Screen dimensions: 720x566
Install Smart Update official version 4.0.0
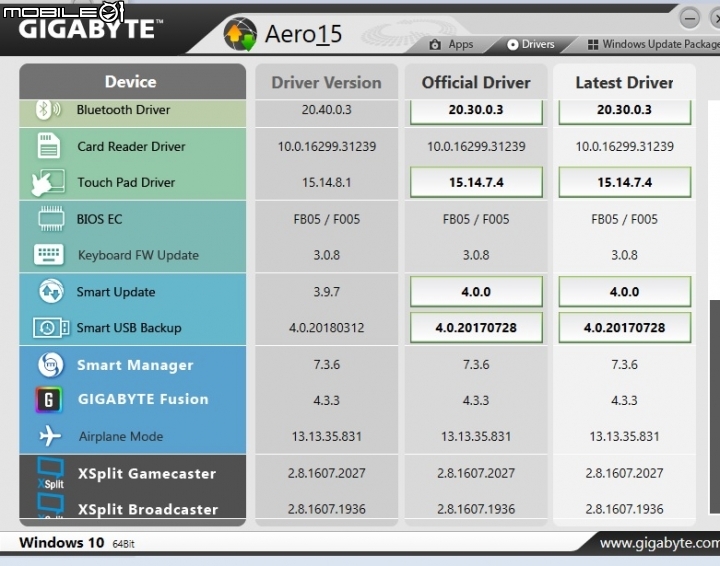tap(476, 291)
